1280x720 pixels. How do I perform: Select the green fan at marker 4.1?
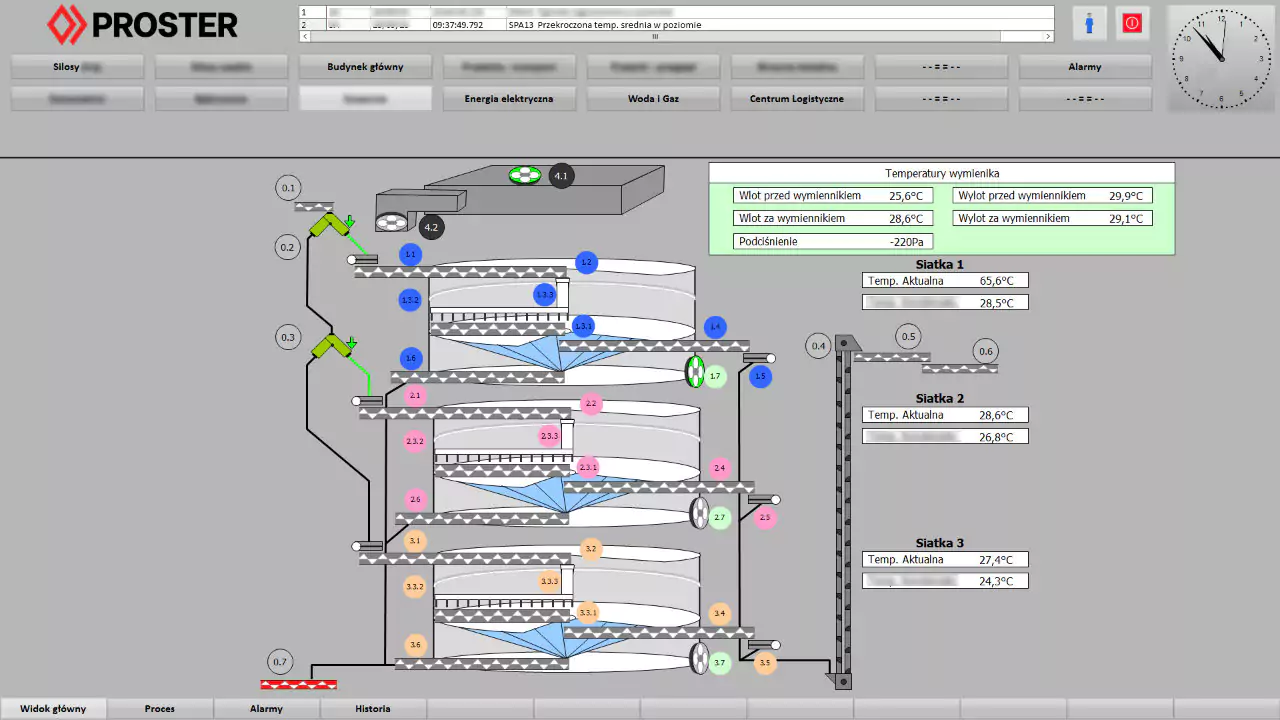point(524,175)
